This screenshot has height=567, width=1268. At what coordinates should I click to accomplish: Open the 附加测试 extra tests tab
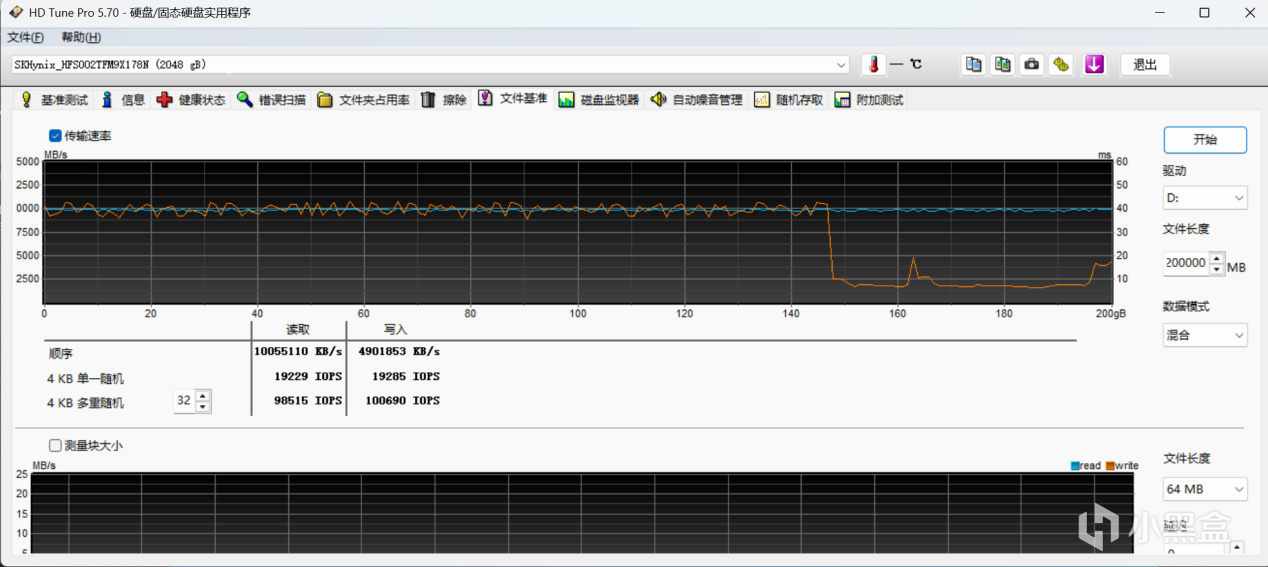coord(869,100)
